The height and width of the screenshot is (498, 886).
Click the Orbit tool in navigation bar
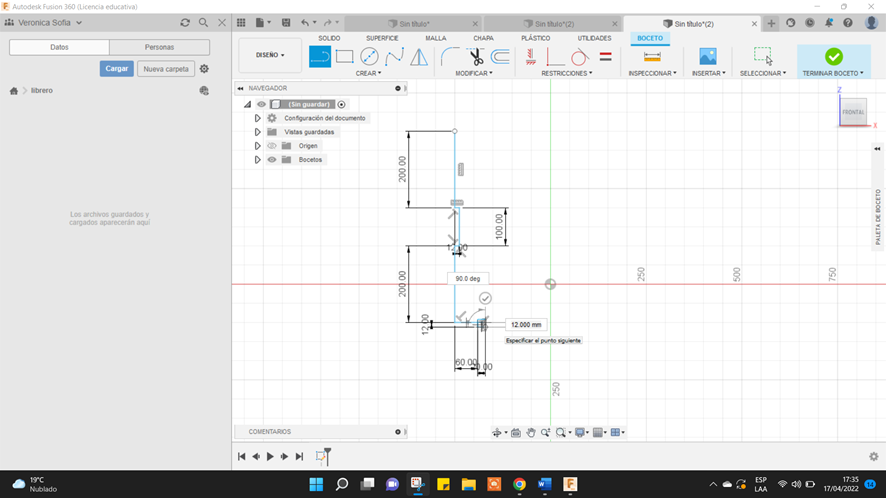point(497,432)
